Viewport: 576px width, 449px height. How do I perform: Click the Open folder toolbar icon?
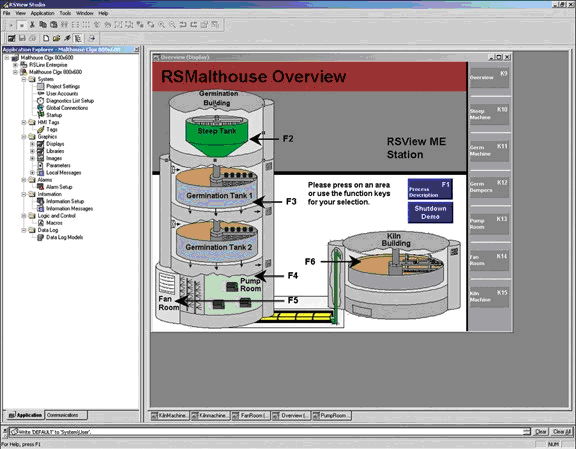point(56,38)
